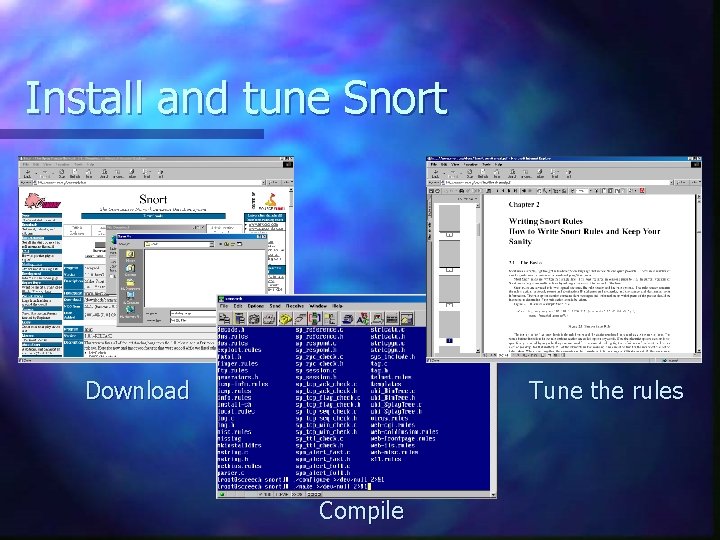Viewport: 720px width, 540px height.
Task: Open the Acrobat zoom level dropdown
Action: [x=591, y=191]
